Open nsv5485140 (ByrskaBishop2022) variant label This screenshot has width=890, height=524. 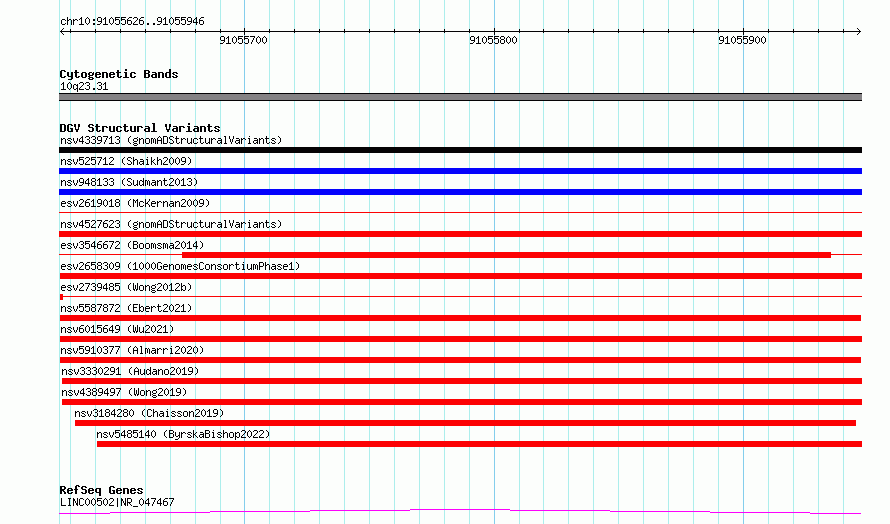[183, 434]
